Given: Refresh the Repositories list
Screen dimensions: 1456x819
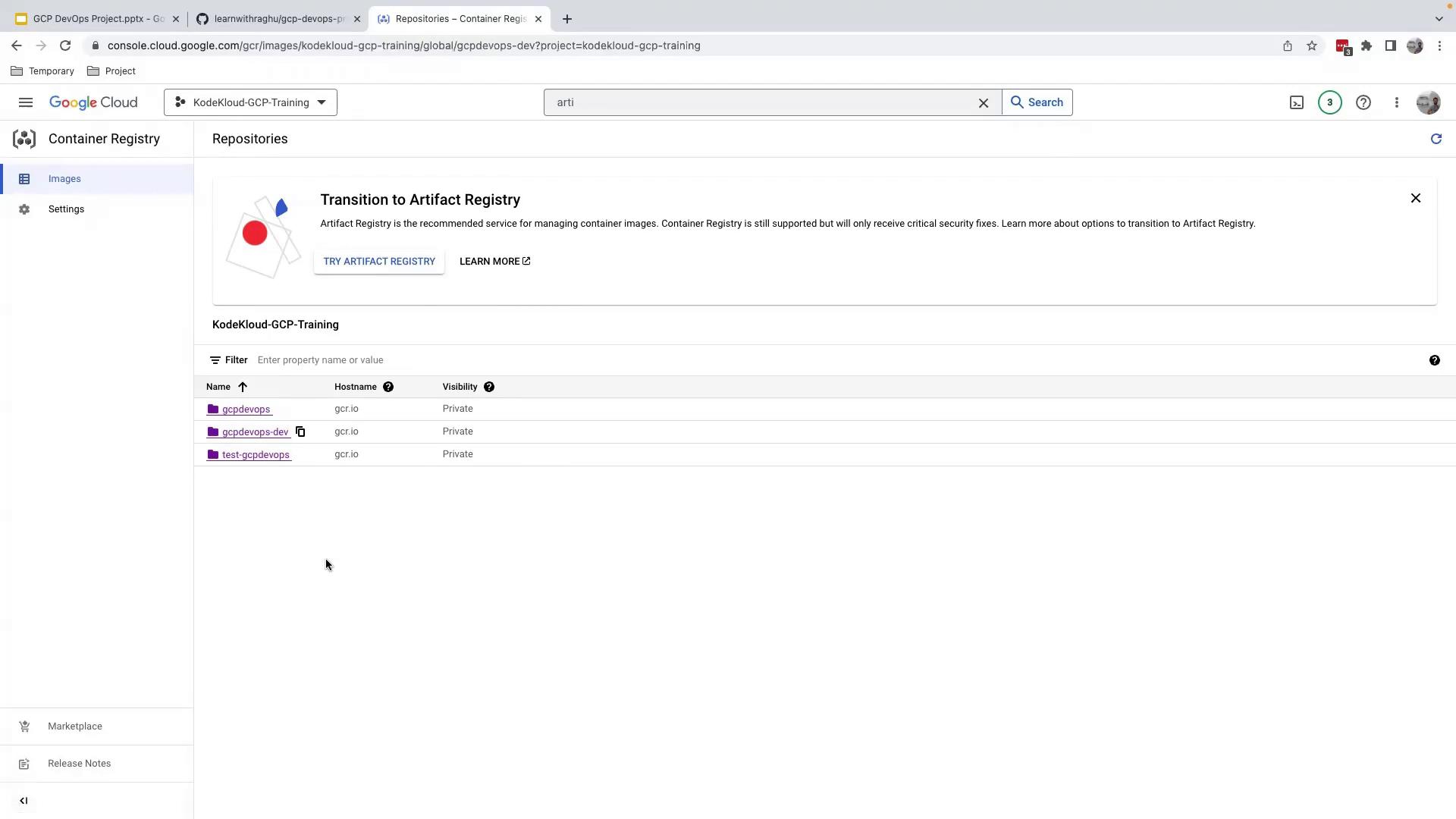Looking at the screenshot, I should 1436,139.
